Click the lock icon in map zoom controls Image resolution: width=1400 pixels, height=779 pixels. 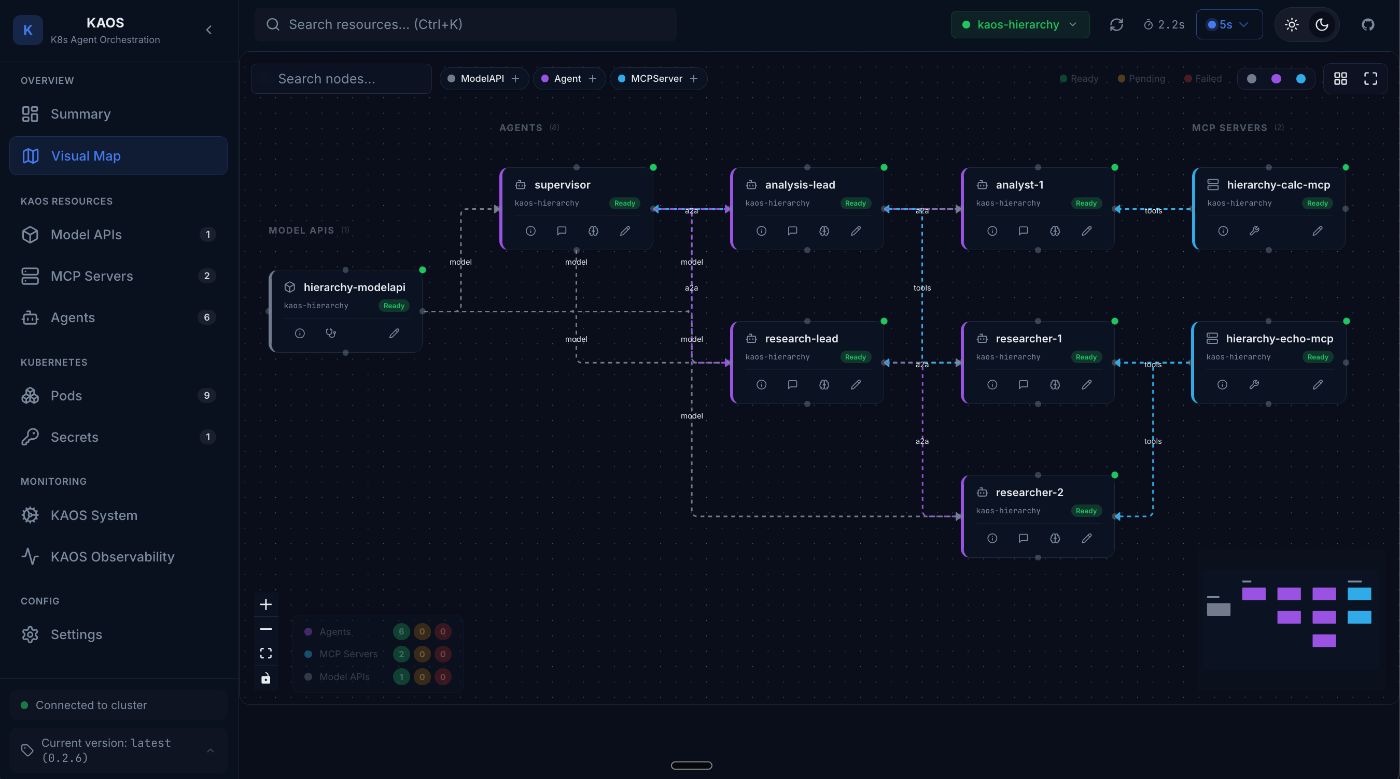[266, 678]
